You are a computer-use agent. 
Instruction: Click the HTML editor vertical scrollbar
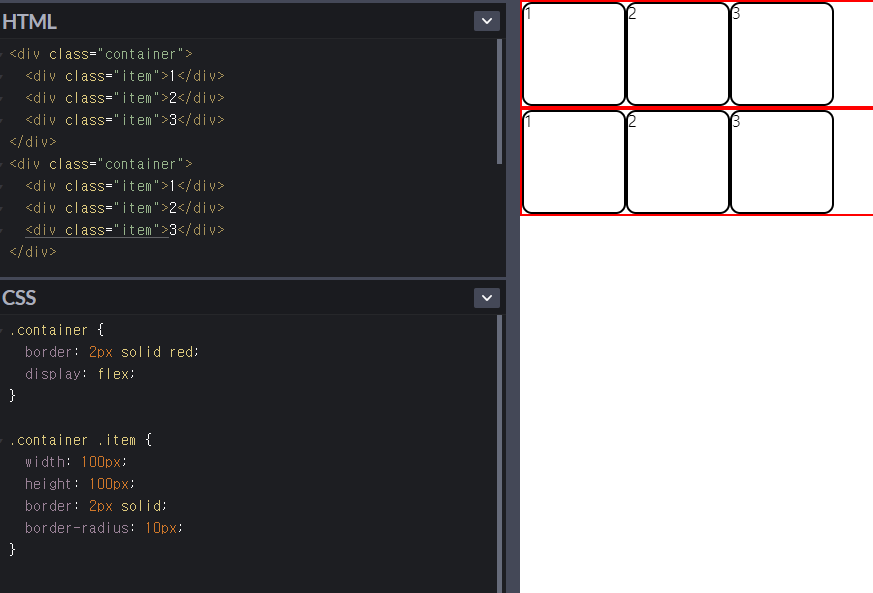[x=499, y=101]
